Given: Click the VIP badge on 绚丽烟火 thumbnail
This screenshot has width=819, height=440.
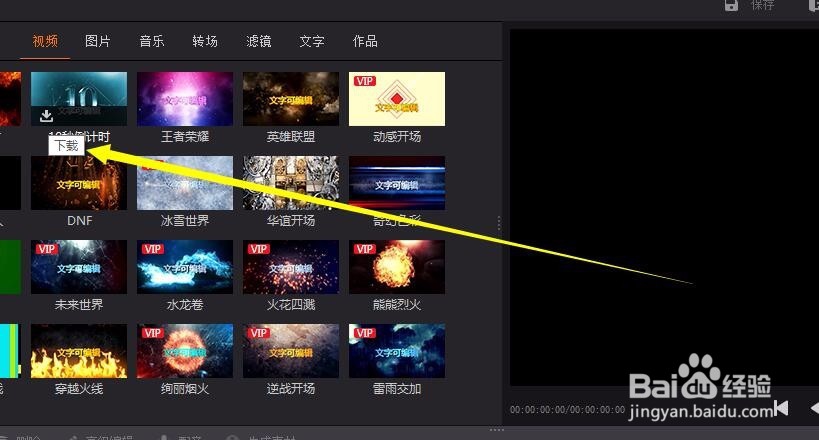Looking at the screenshot, I should point(153,333).
